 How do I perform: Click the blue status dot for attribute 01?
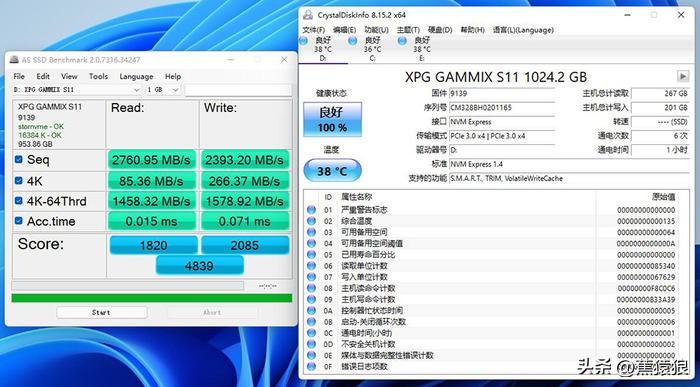click(311, 210)
